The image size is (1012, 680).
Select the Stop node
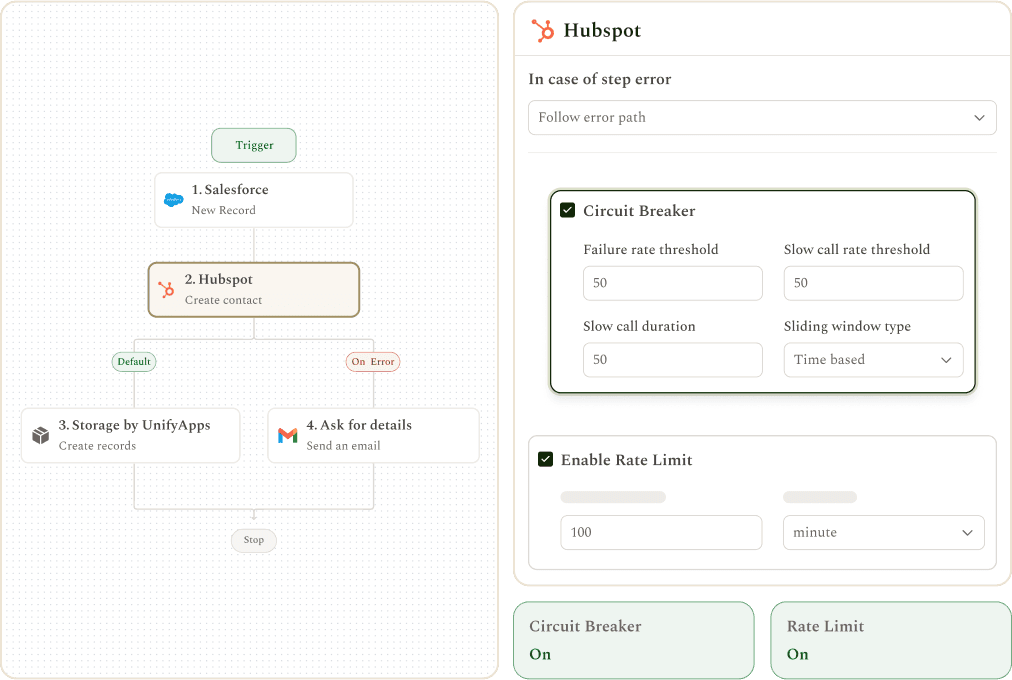click(x=254, y=540)
